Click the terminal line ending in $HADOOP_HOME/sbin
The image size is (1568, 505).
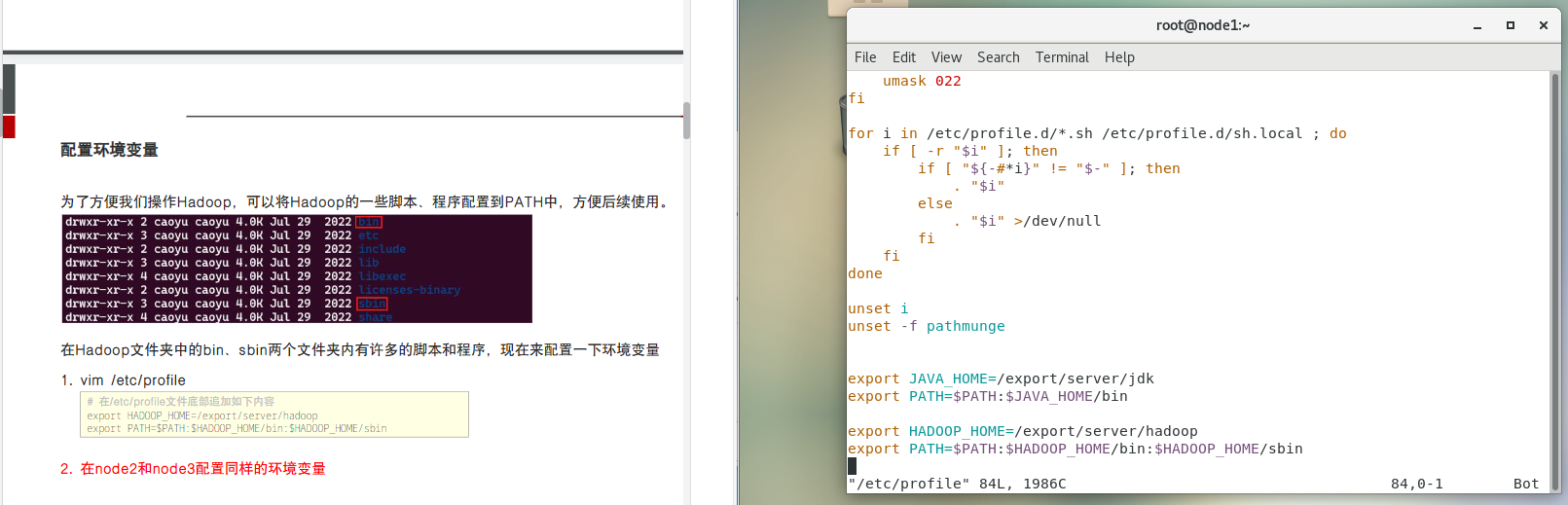[x=1076, y=449]
